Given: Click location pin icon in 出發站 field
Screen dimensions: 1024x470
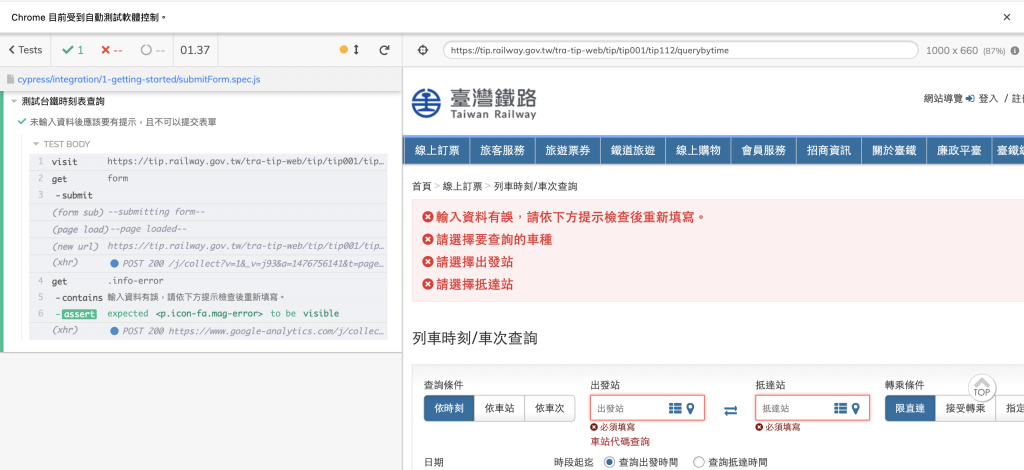Looking at the screenshot, I should pyautogui.click(x=691, y=409).
